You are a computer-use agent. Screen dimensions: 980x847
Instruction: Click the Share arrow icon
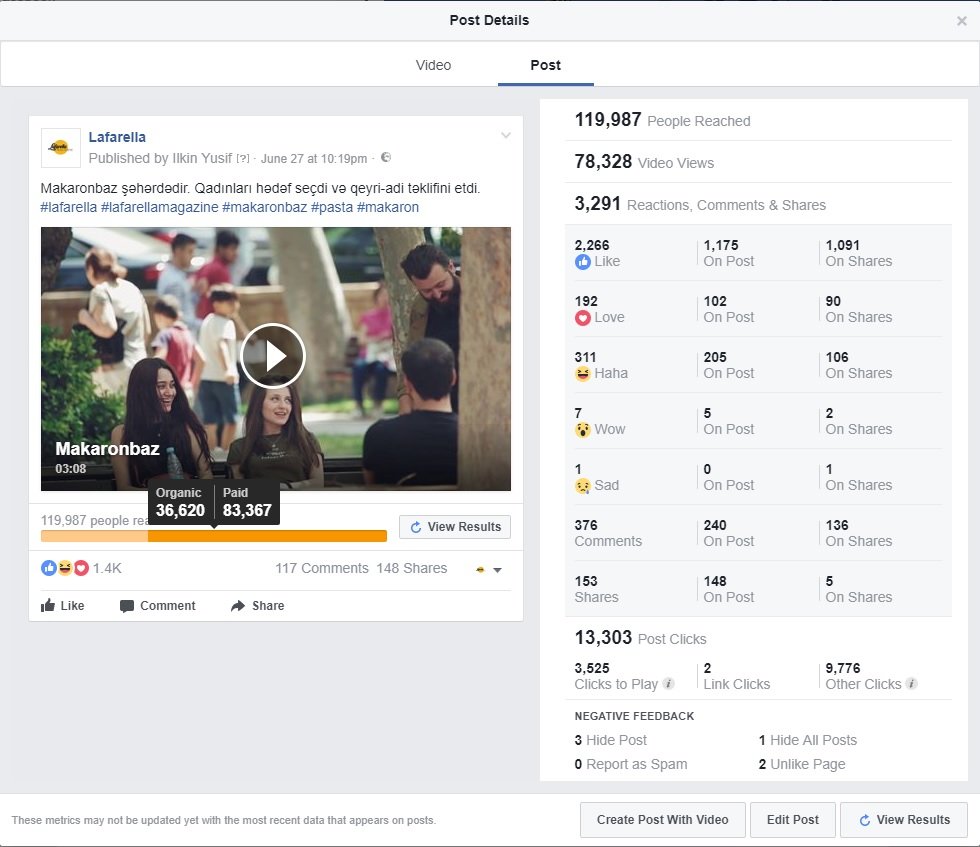(237, 606)
